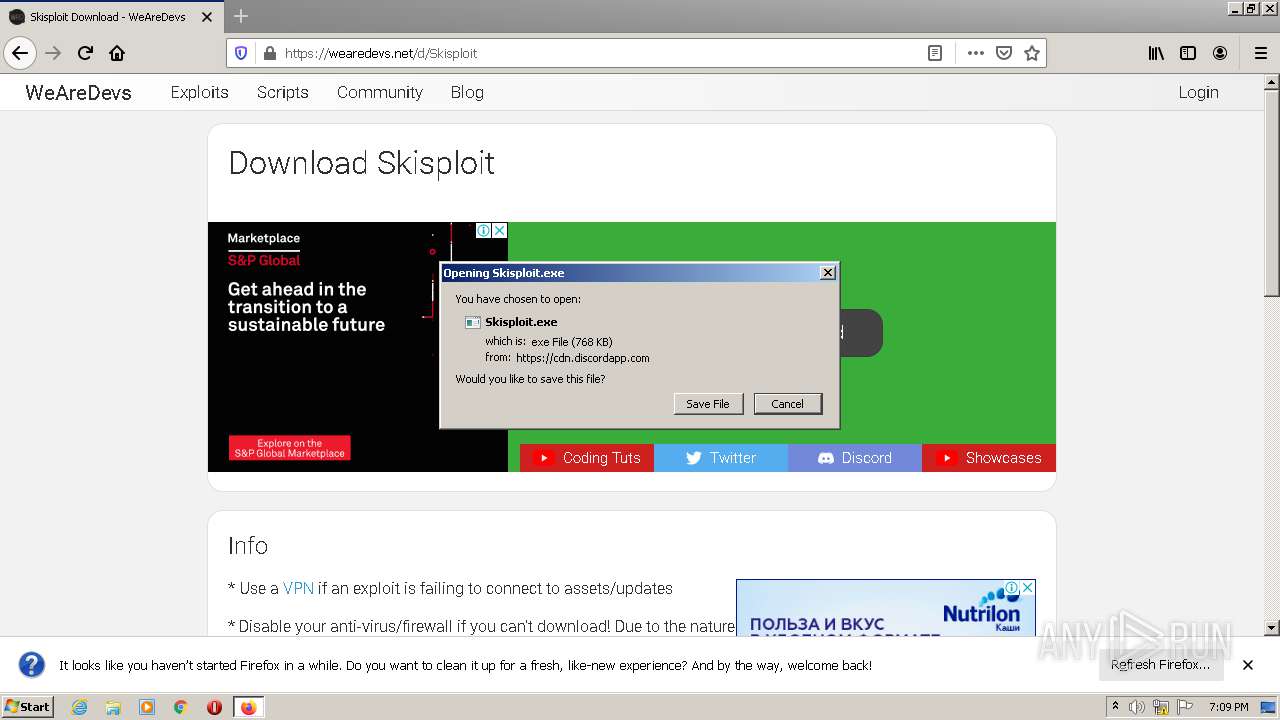Click the volume speaker tray icon
This screenshot has height=720, width=1280.
point(1137,707)
